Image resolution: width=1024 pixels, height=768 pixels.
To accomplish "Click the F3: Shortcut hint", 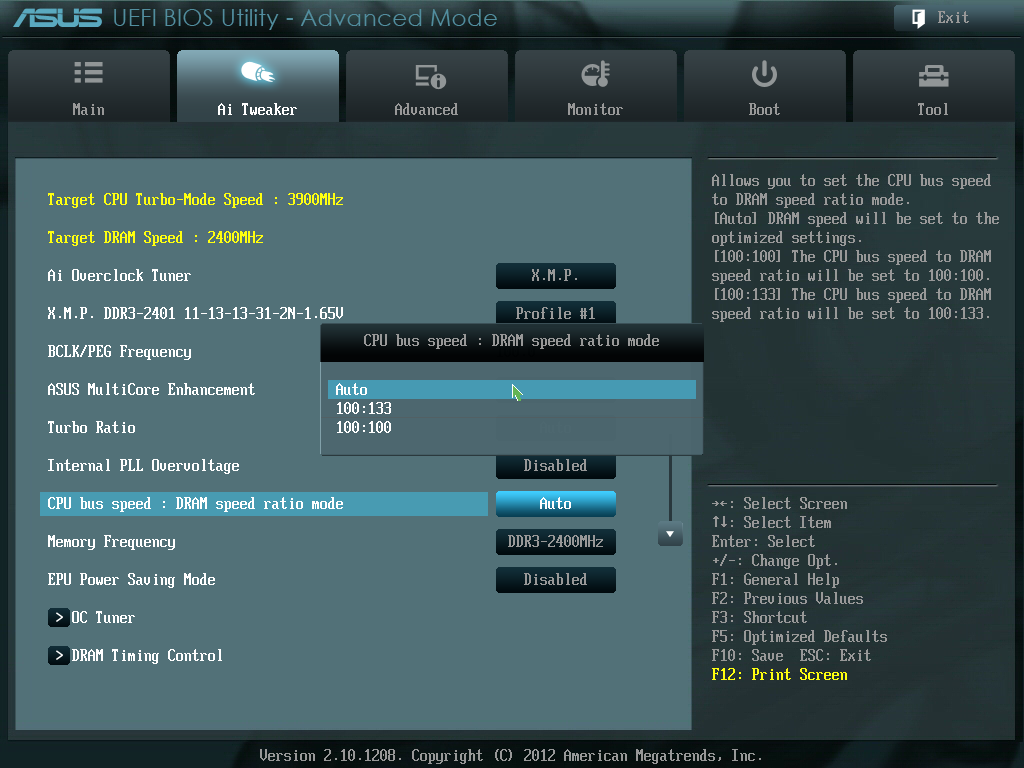I will pyautogui.click(x=759, y=618).
